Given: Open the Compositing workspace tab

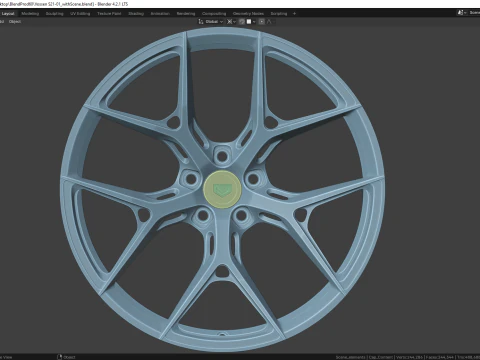Looking at the screenshot, I should click(x=214, y=14).
